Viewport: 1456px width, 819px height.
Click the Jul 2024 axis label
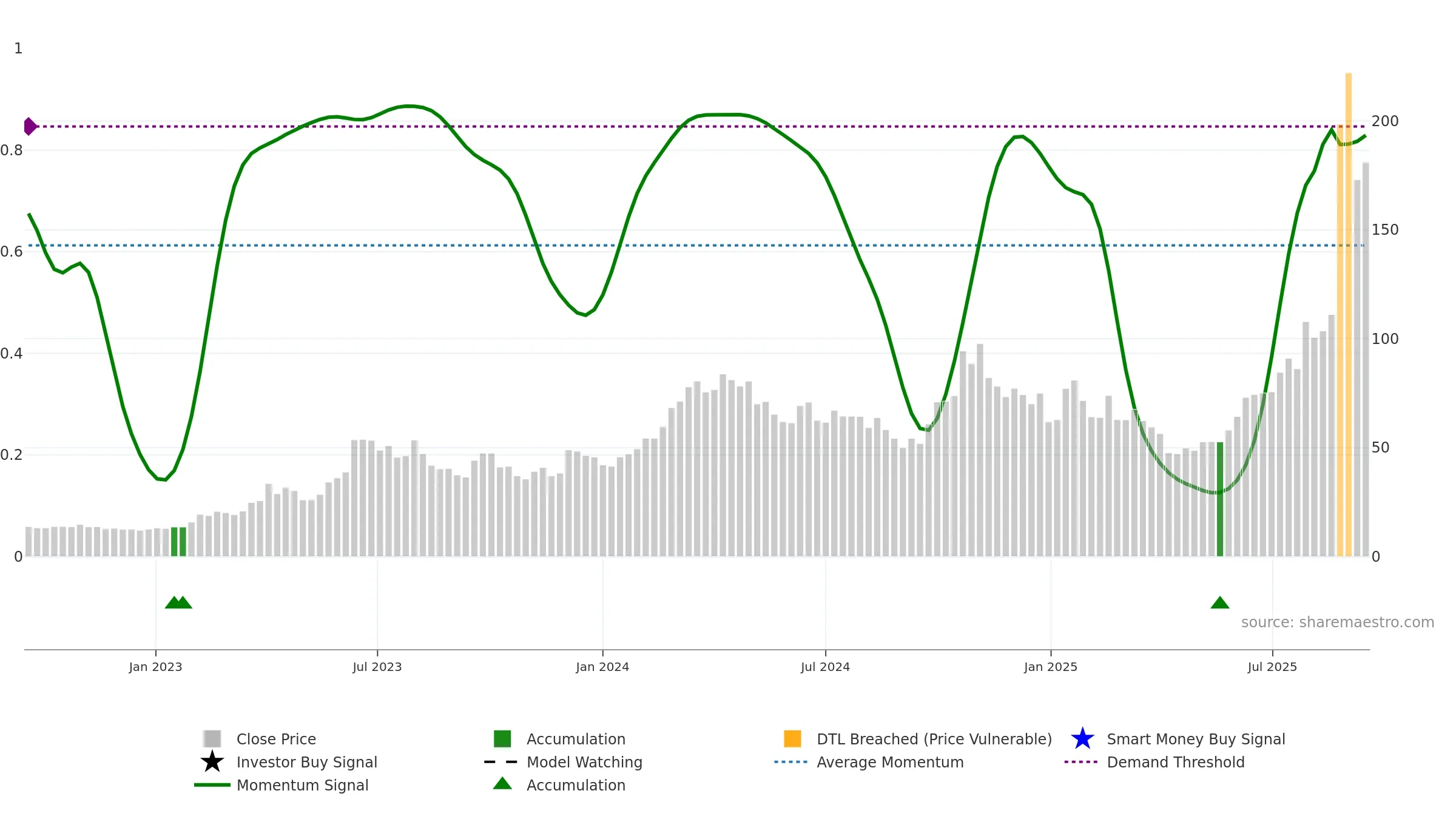point(825,667)
